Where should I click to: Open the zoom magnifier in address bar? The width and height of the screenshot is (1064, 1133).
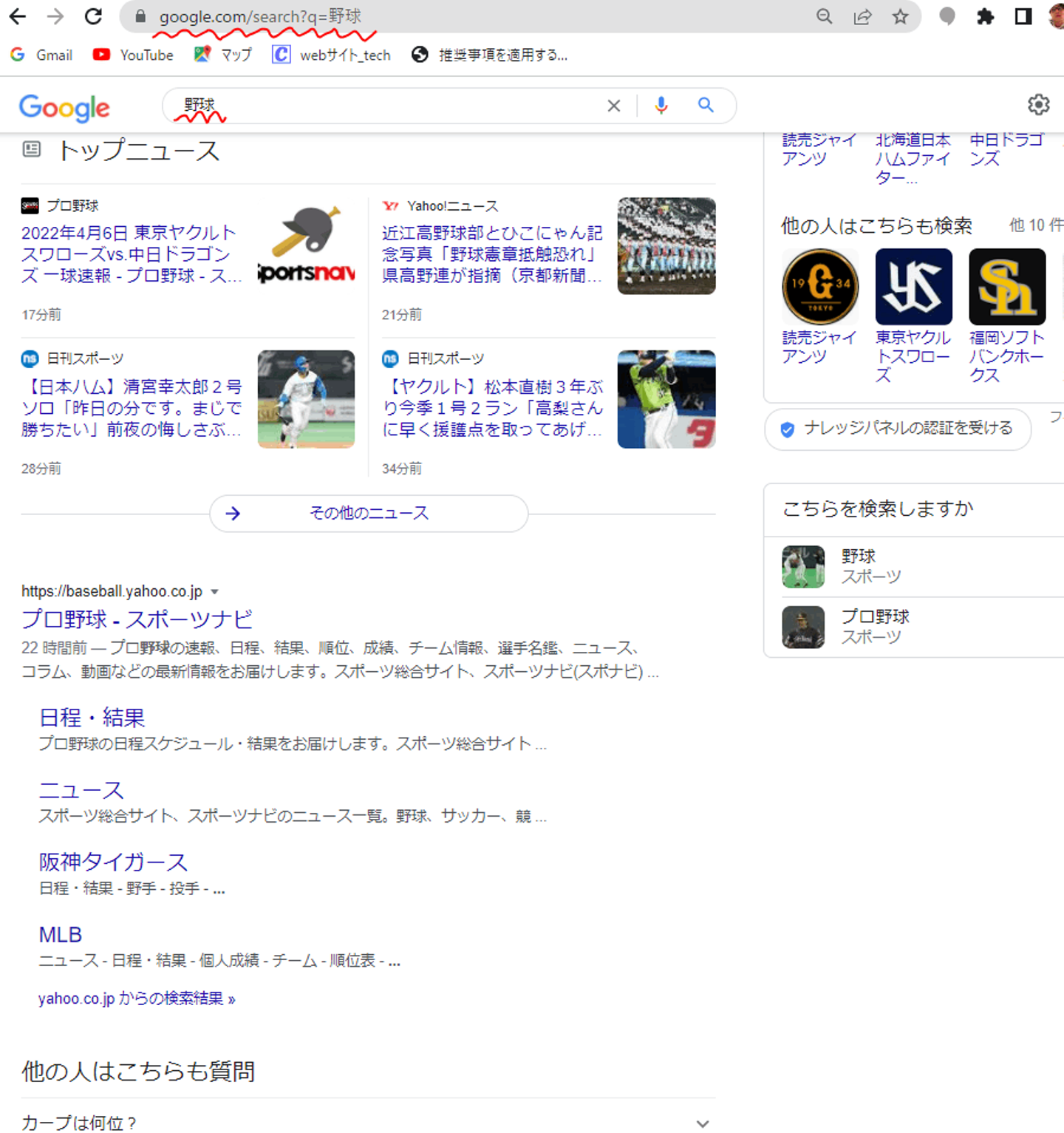[x=824, y=16]
